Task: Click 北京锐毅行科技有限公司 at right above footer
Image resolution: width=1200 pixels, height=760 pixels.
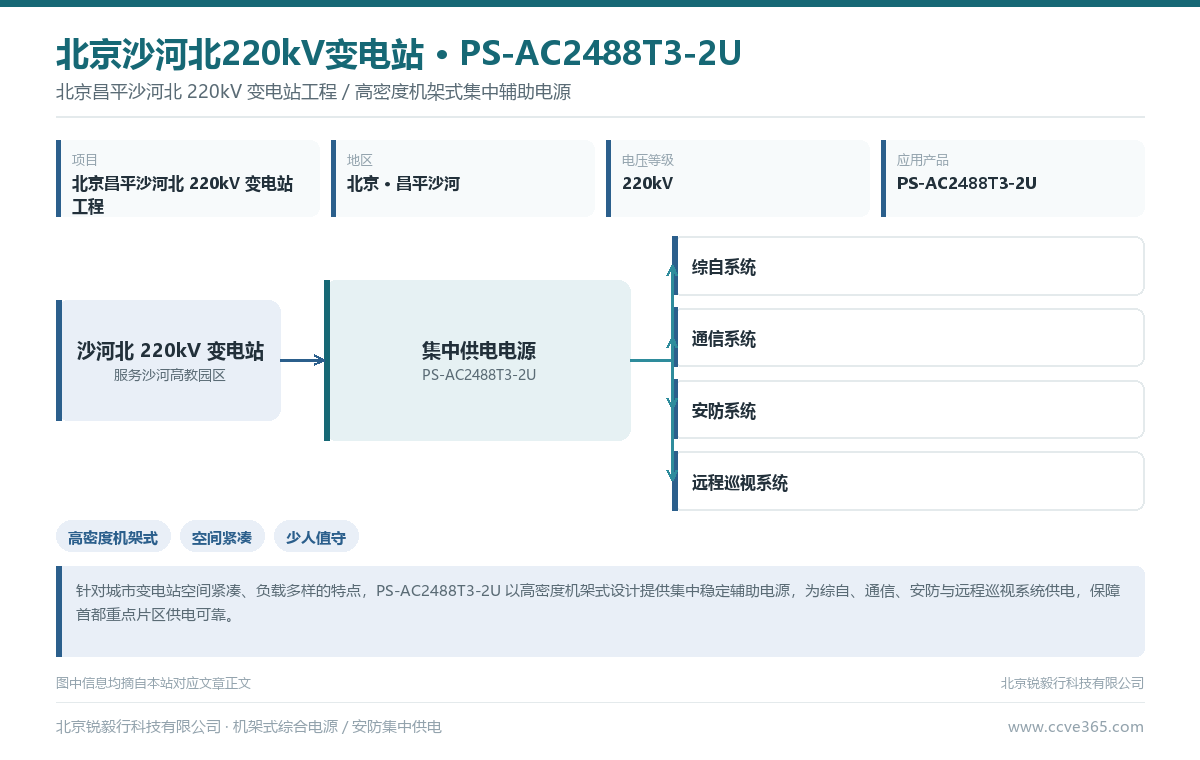Action: [x=1072, y=683]
